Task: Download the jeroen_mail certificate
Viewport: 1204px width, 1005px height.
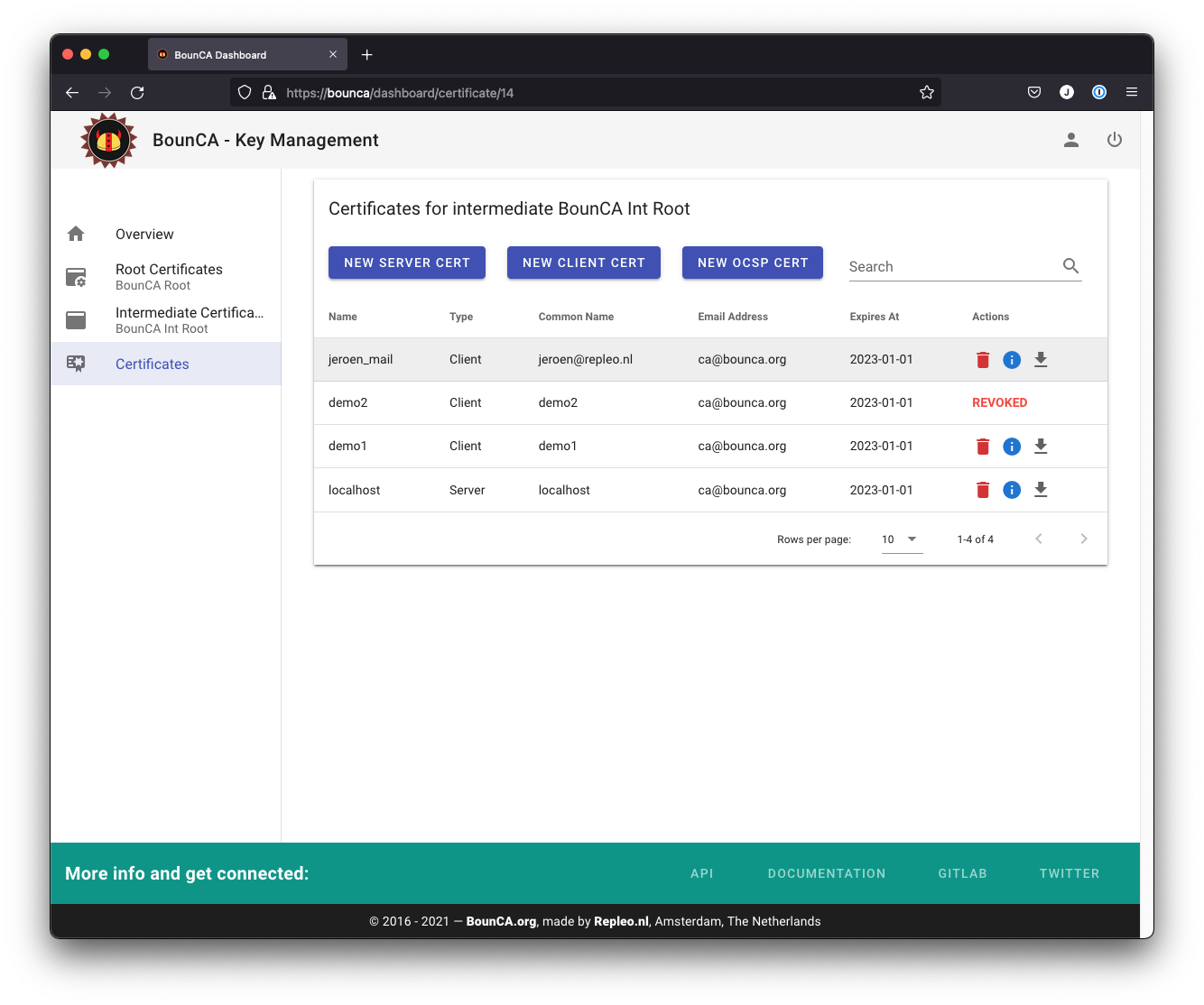Action: pos(1041,360)
